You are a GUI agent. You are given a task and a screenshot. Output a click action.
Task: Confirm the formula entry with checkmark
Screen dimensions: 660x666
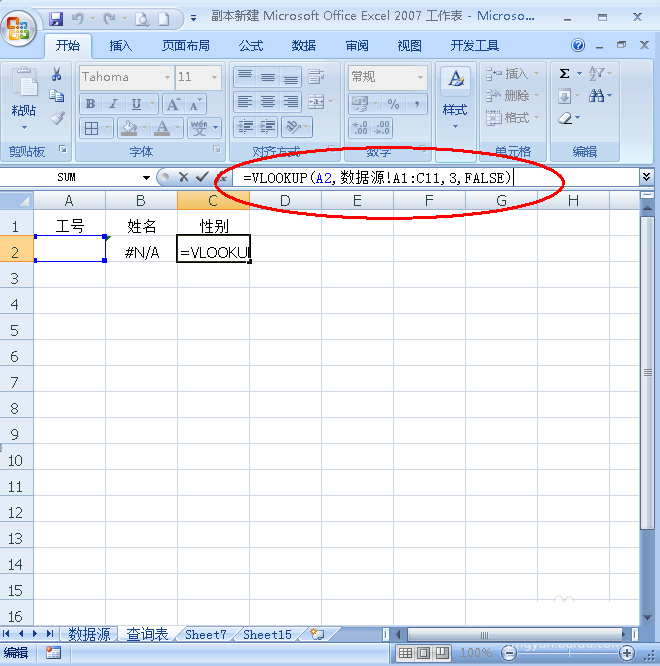202,177
